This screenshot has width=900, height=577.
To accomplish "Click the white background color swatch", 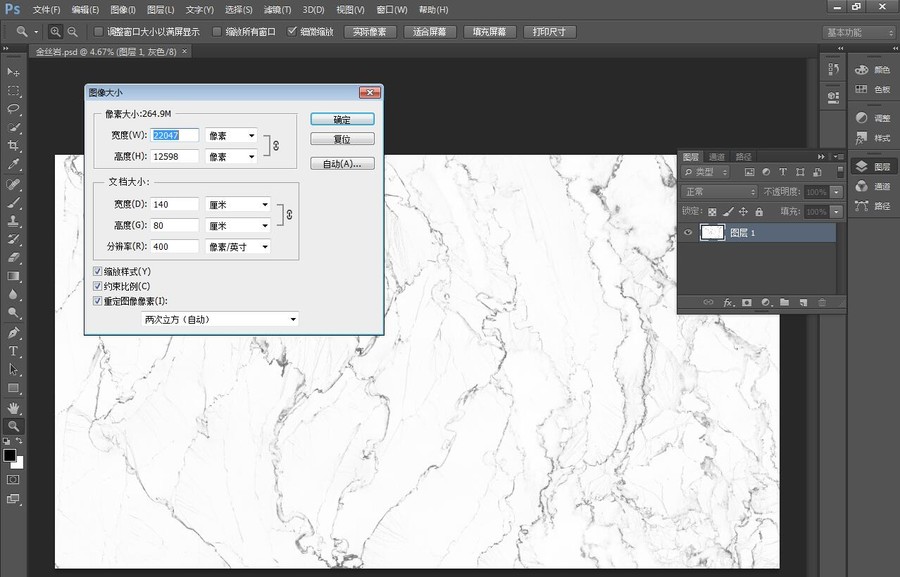I will point(19,463).
